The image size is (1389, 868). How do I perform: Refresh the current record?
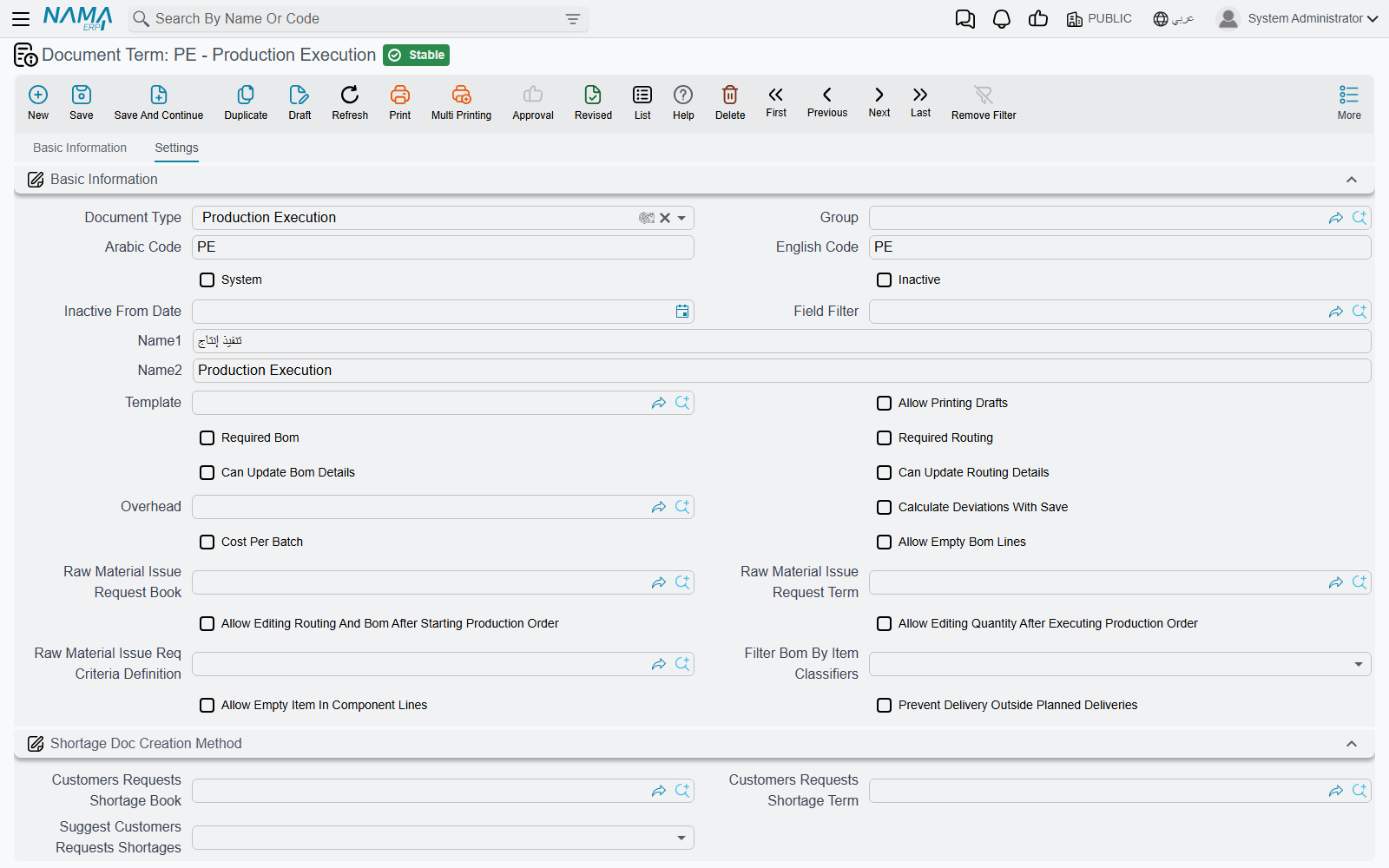(x=350, y=102)
